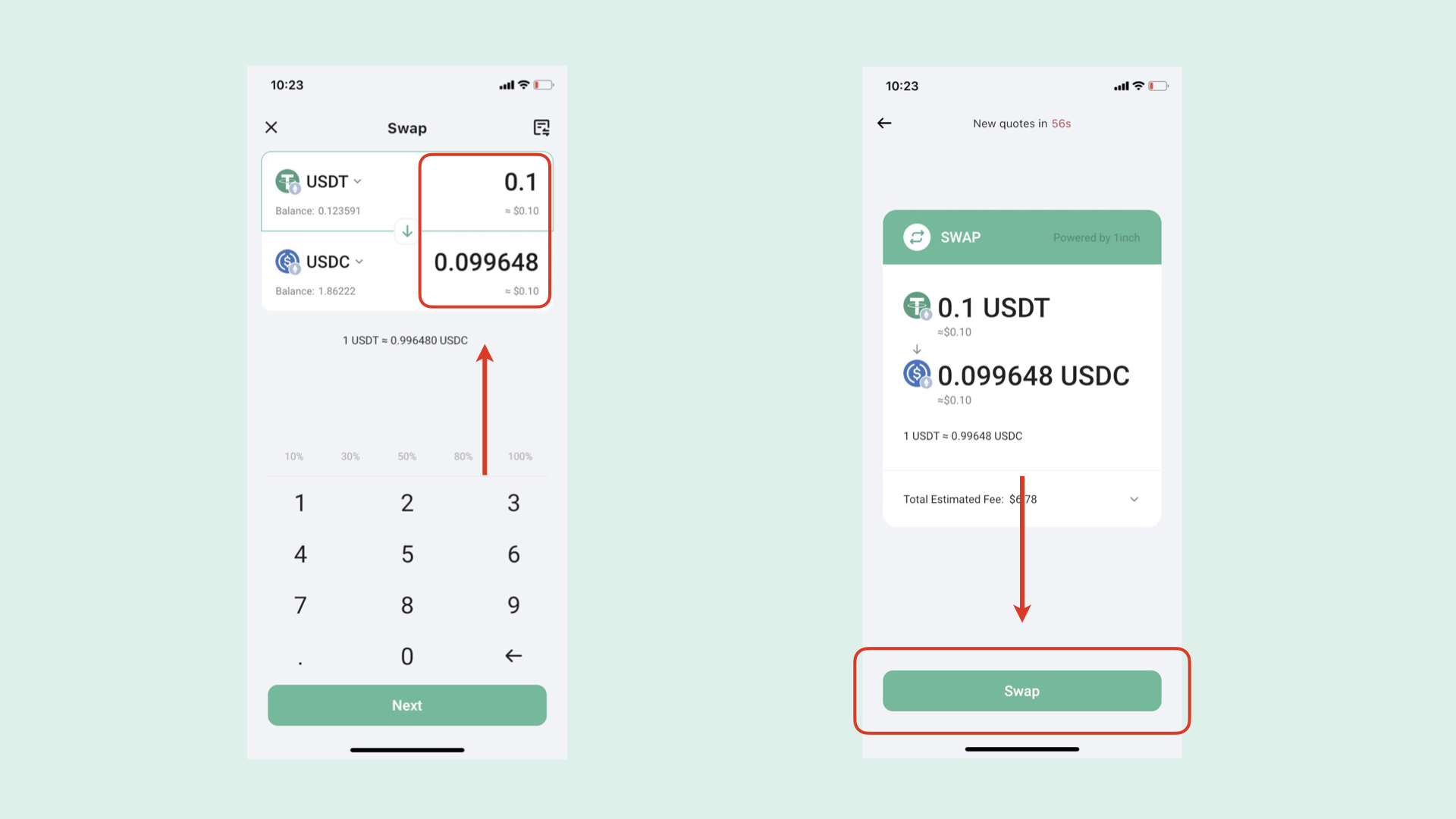Screen dimensions: 1456x819
Task: Tap the close X button on swap screen
Action: (x=272, y=127)
